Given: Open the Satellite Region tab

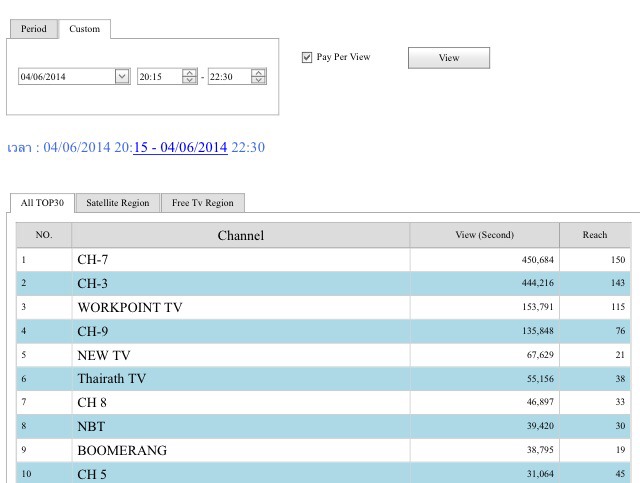Looking at the screenshot, I should tap(118, 203).
